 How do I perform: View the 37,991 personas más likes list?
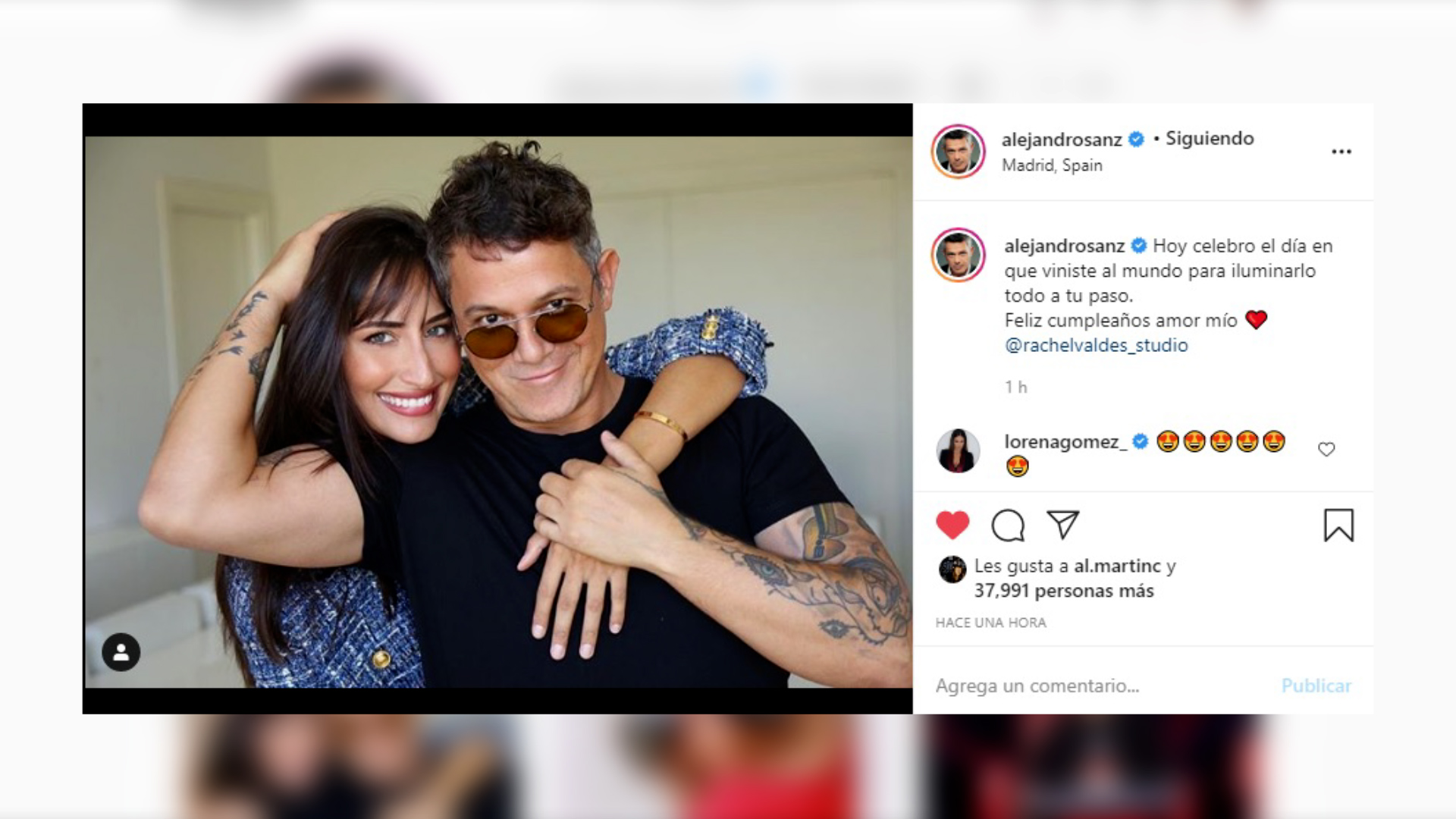[x=1064, y=591]
